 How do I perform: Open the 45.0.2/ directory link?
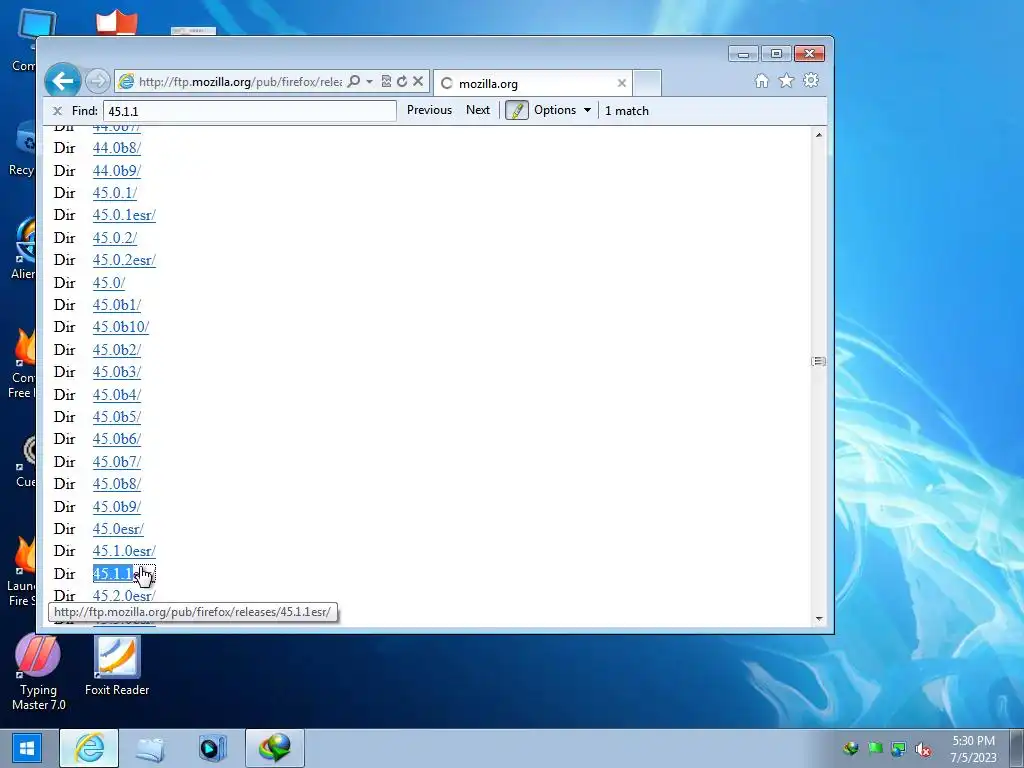115,238
